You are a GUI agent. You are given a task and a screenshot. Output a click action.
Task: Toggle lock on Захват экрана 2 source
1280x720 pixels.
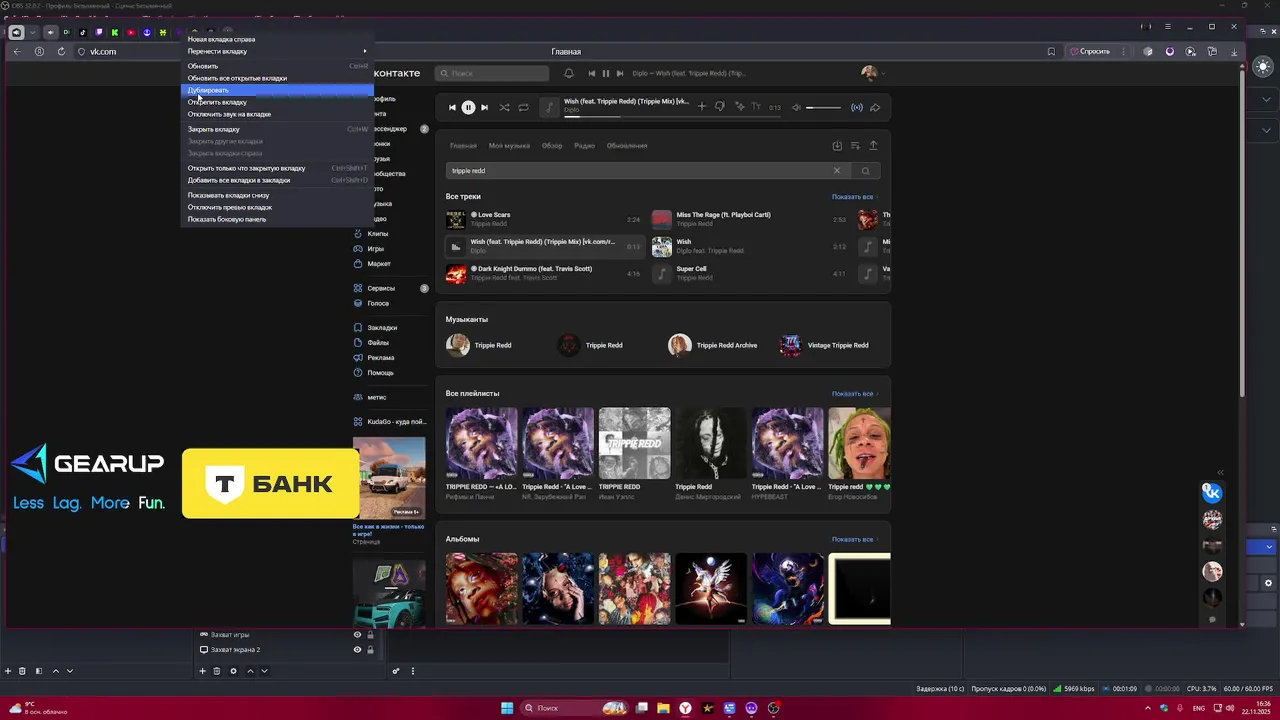(370, 650)
